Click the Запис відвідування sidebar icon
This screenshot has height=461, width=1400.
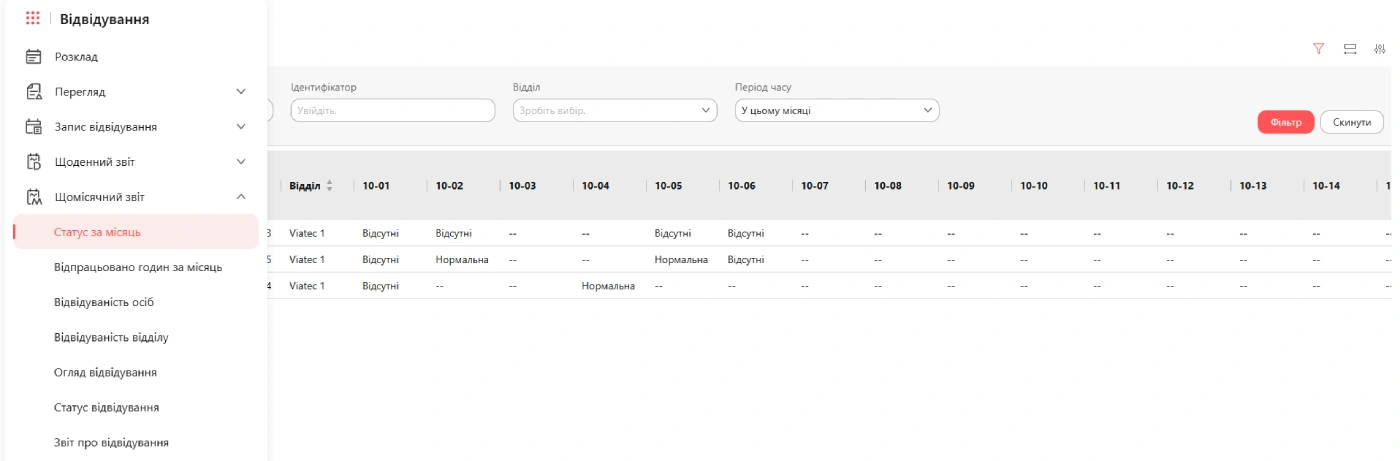[x=33, y=127]
